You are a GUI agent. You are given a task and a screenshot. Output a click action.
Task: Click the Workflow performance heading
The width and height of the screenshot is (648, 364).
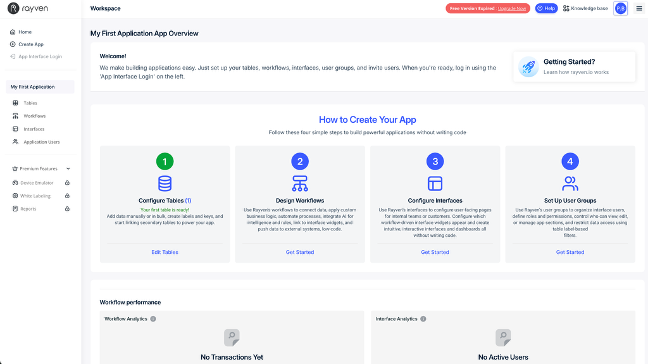click(x=130, y=302)
